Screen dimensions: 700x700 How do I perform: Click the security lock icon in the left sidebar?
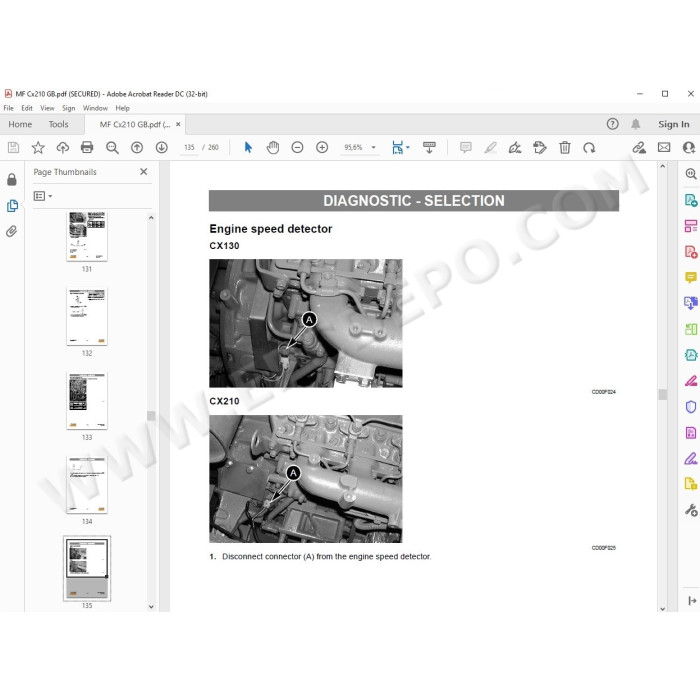[12, 179]
